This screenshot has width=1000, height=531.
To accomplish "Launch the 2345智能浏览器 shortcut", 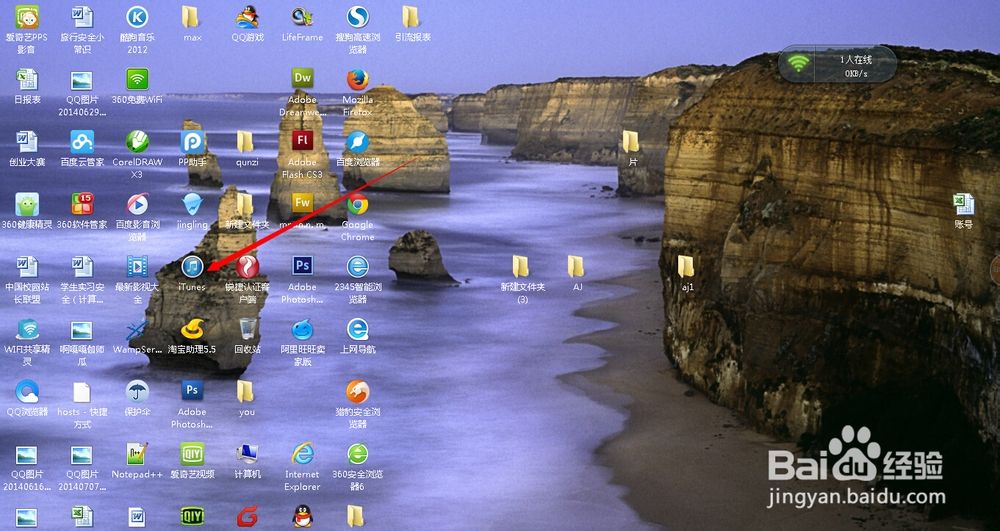I will (x=358, y=266).
